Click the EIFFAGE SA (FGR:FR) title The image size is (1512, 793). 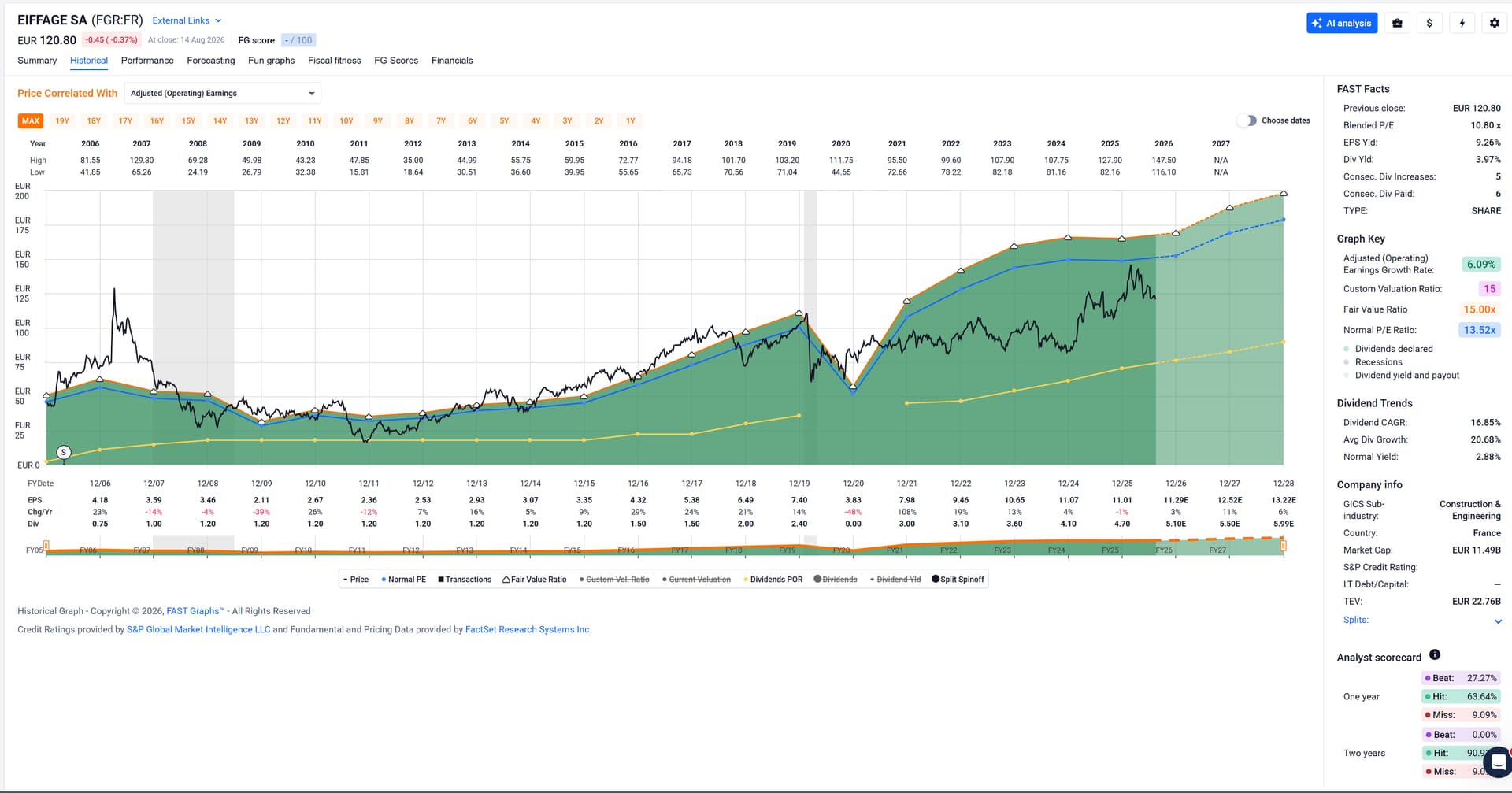pos(80,20)
